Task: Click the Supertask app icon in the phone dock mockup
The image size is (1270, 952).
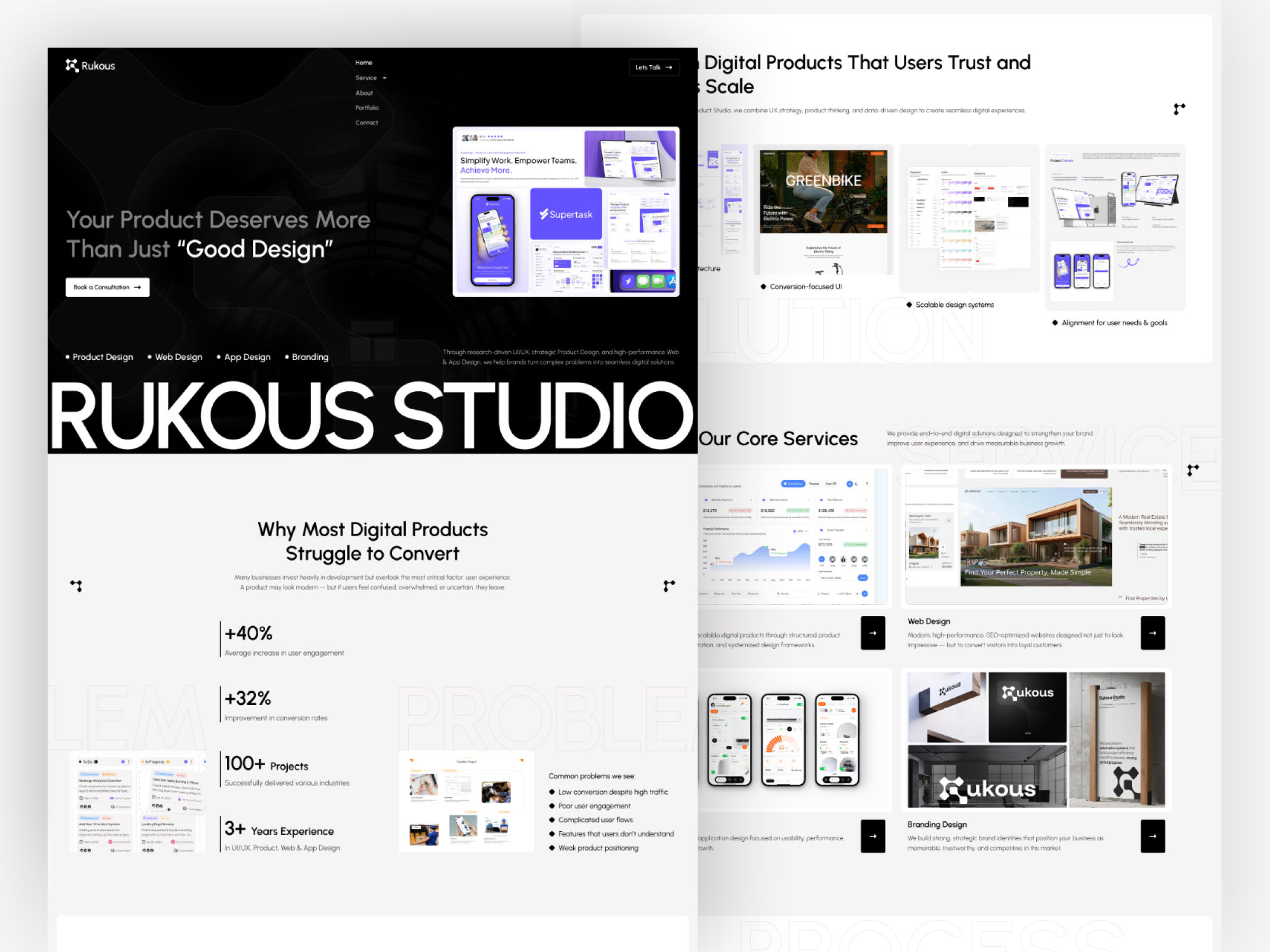Action: click(x=628, y=281)
